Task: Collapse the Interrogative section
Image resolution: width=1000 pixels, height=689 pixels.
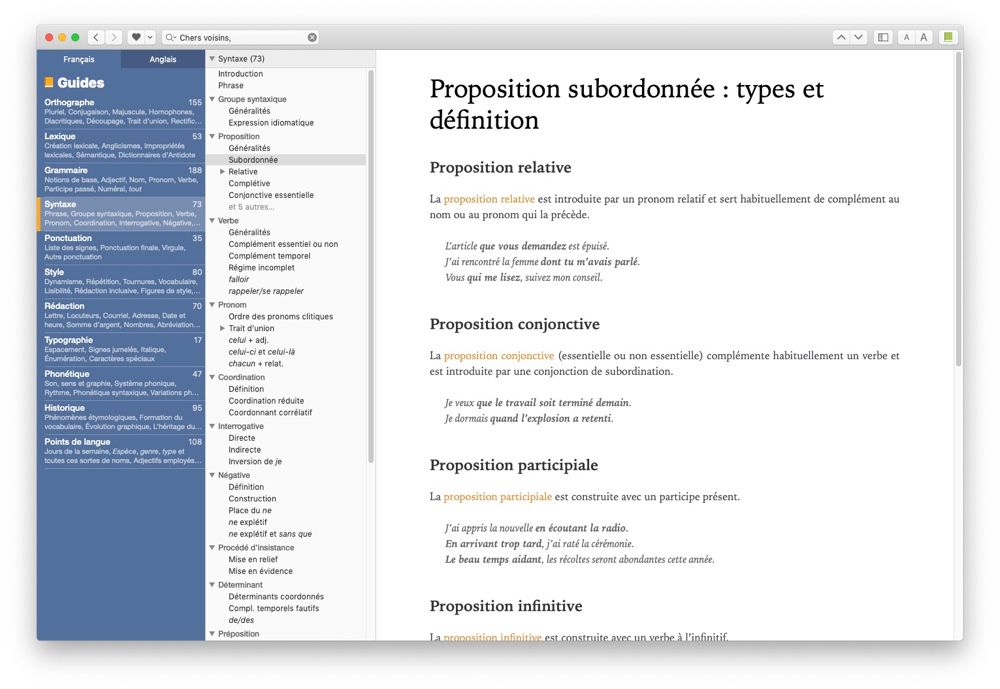Action: [212, 426]
